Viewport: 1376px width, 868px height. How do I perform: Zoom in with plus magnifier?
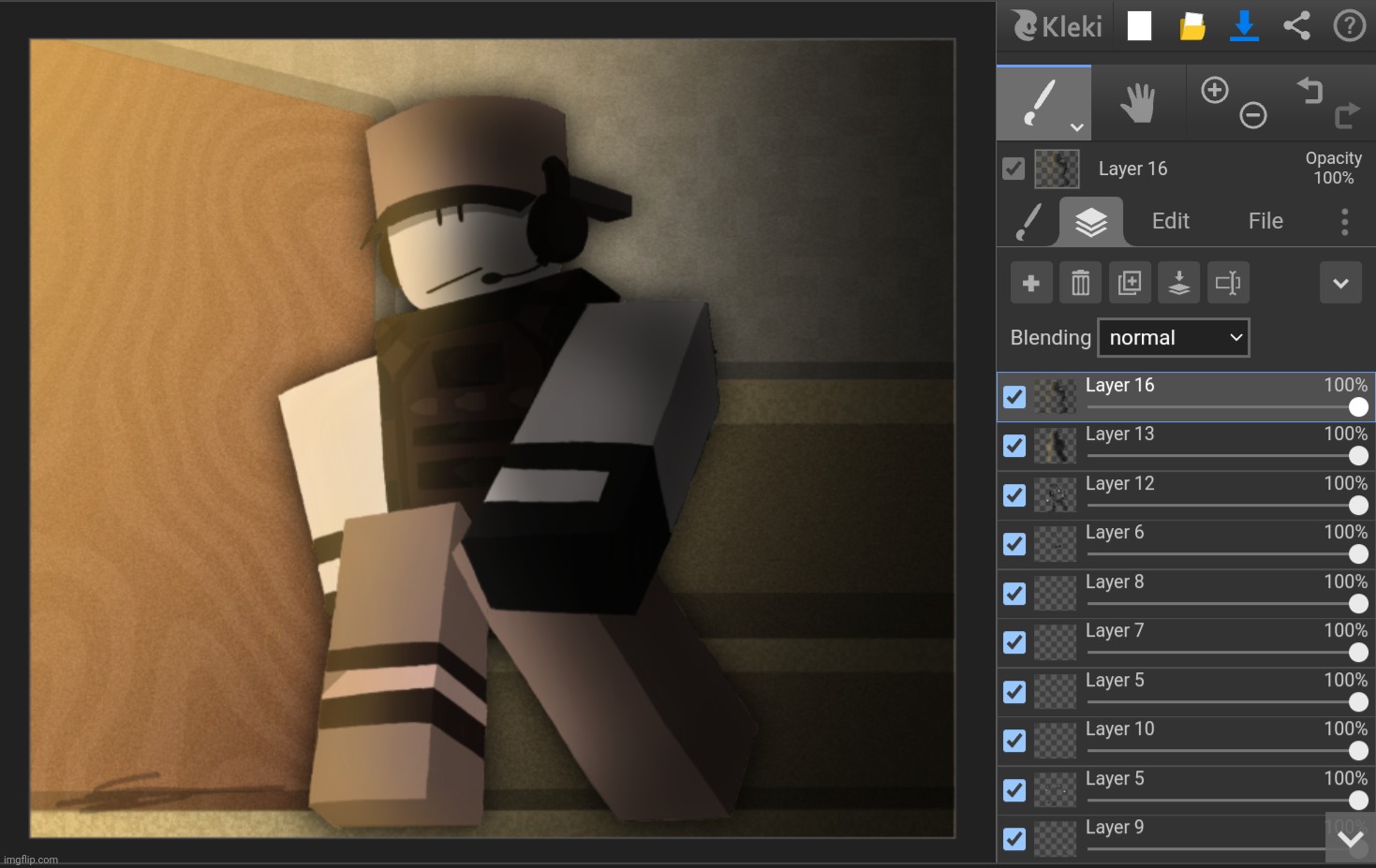(1215, 90)
